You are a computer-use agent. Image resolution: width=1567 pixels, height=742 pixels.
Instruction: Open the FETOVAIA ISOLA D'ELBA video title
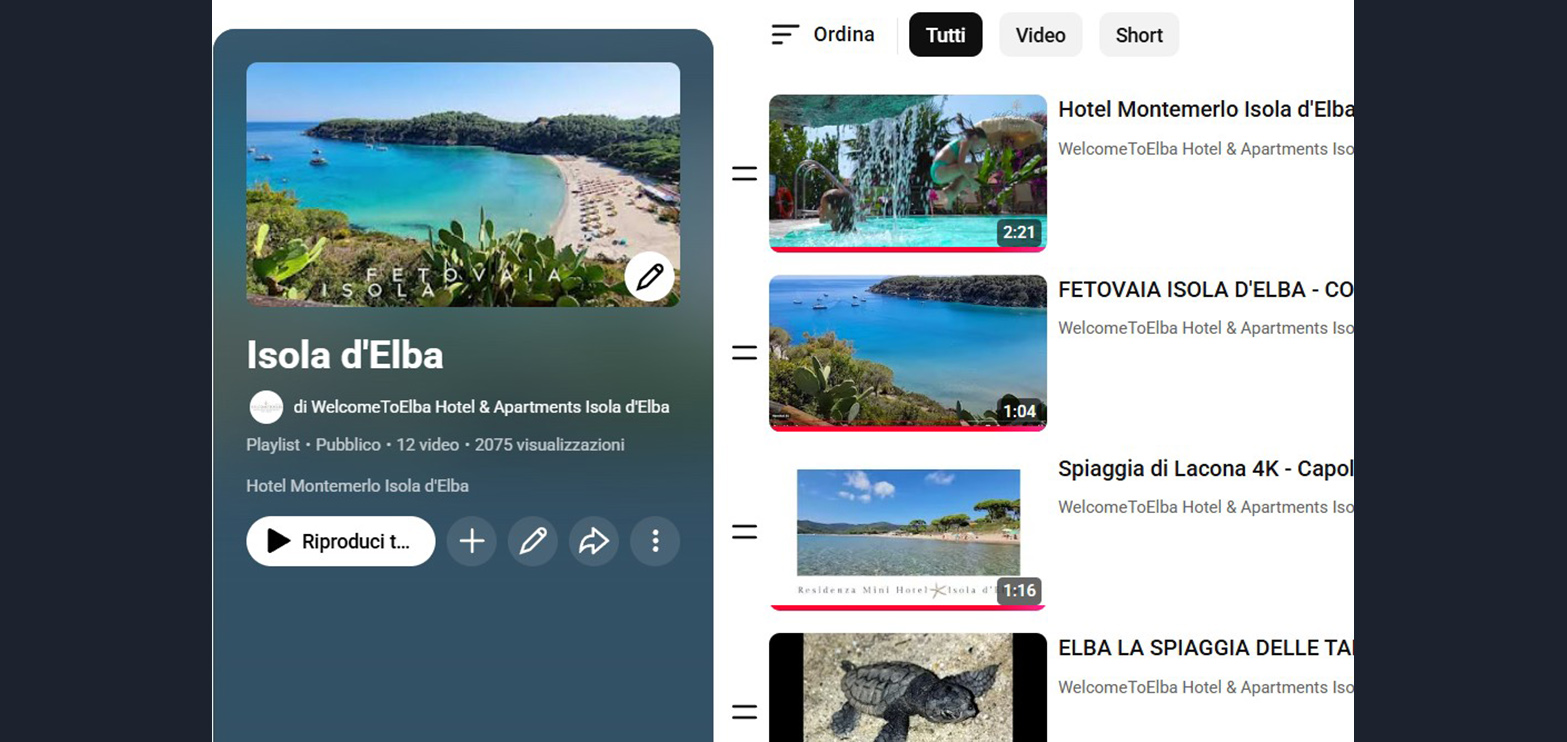(x=1205, y=290)
